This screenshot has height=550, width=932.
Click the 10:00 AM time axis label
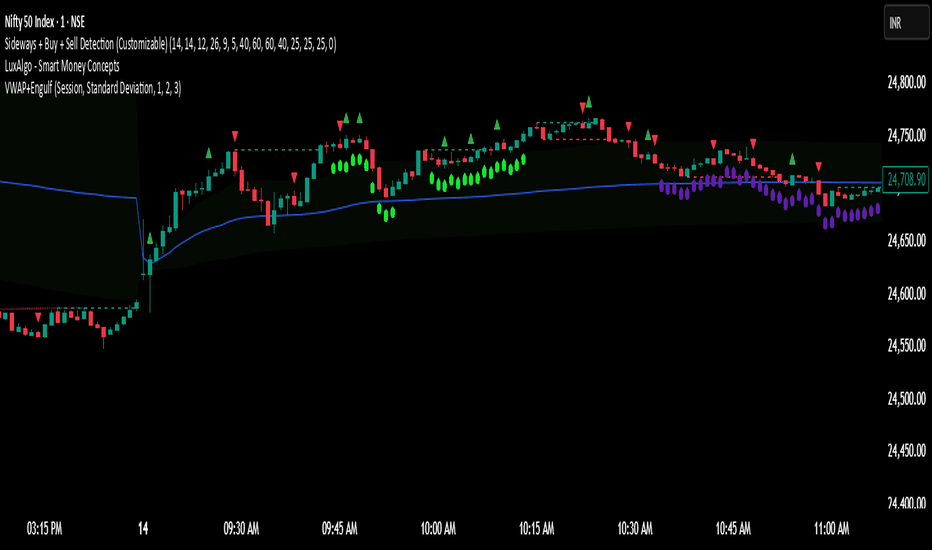[x=438, y=528]
